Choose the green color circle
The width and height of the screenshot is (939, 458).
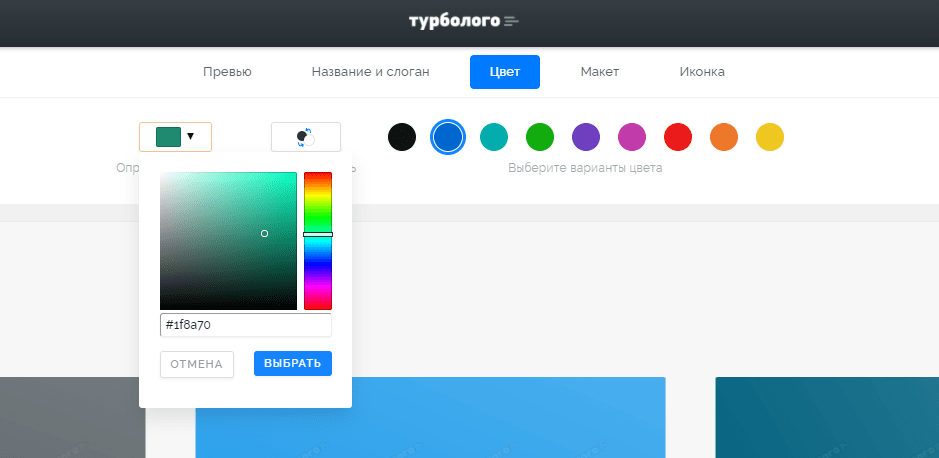click(x=540, y=137)
